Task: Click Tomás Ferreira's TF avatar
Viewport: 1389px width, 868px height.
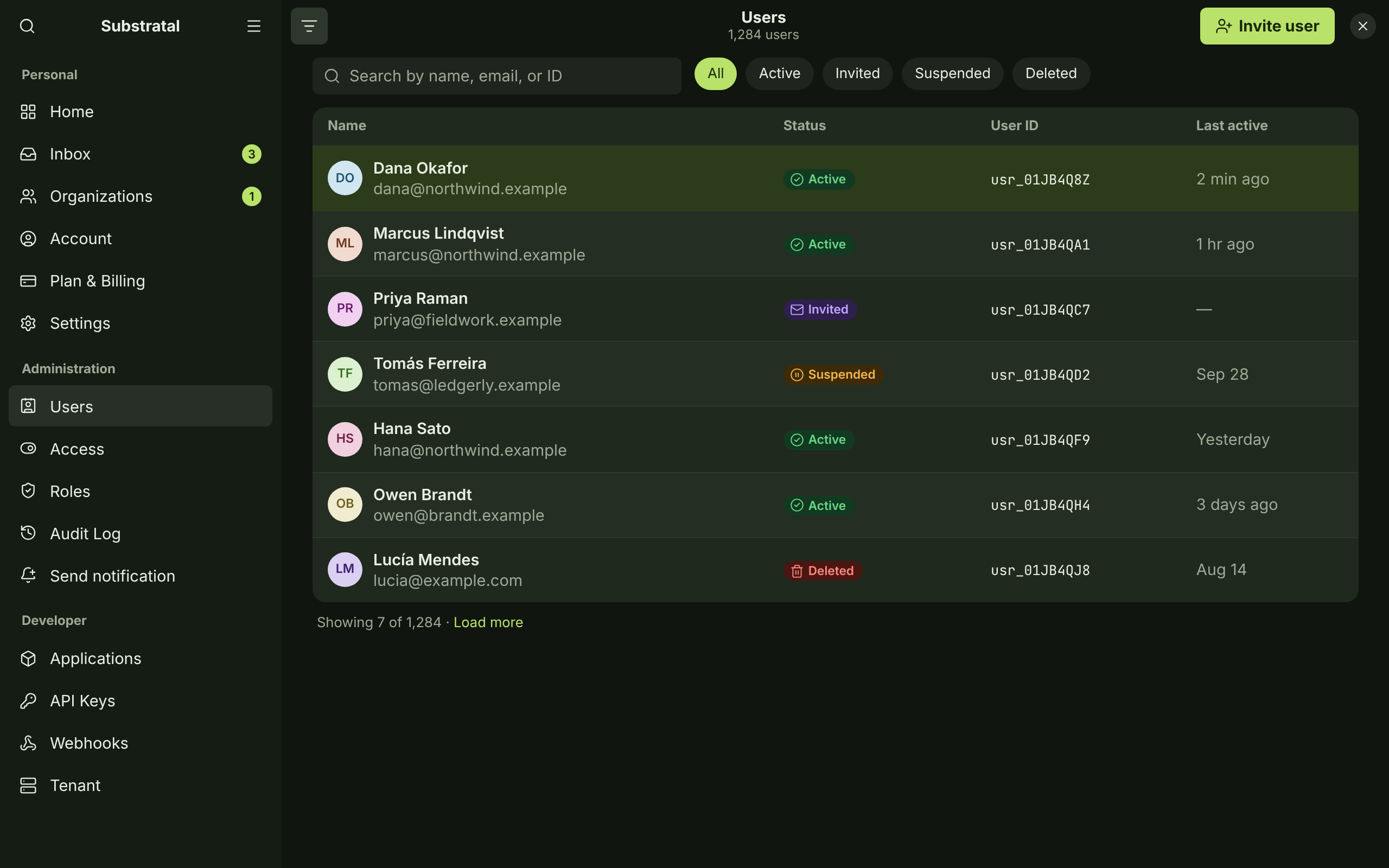Action: tap(345, 374)
